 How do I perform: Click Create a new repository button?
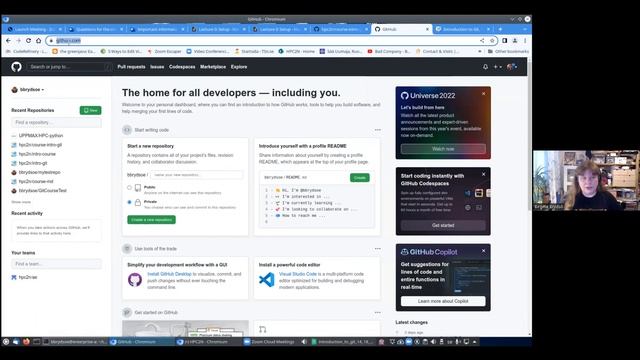(151, 220)
